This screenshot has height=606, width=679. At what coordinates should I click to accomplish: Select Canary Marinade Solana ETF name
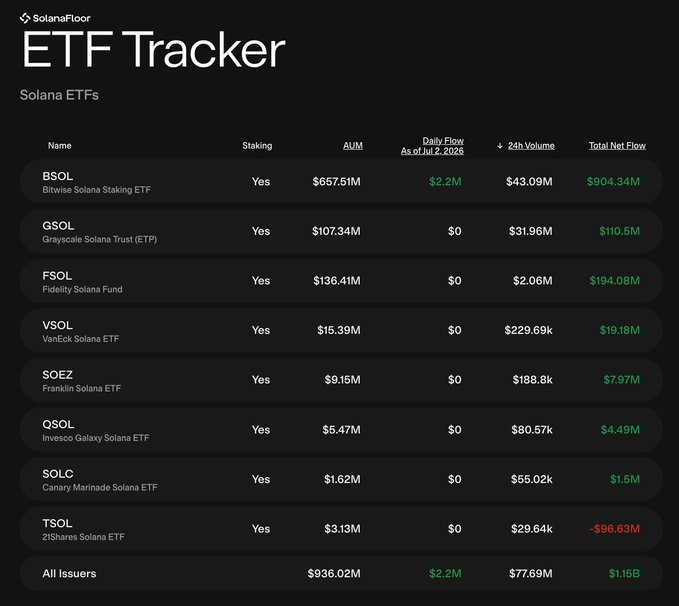pos(100,487)
